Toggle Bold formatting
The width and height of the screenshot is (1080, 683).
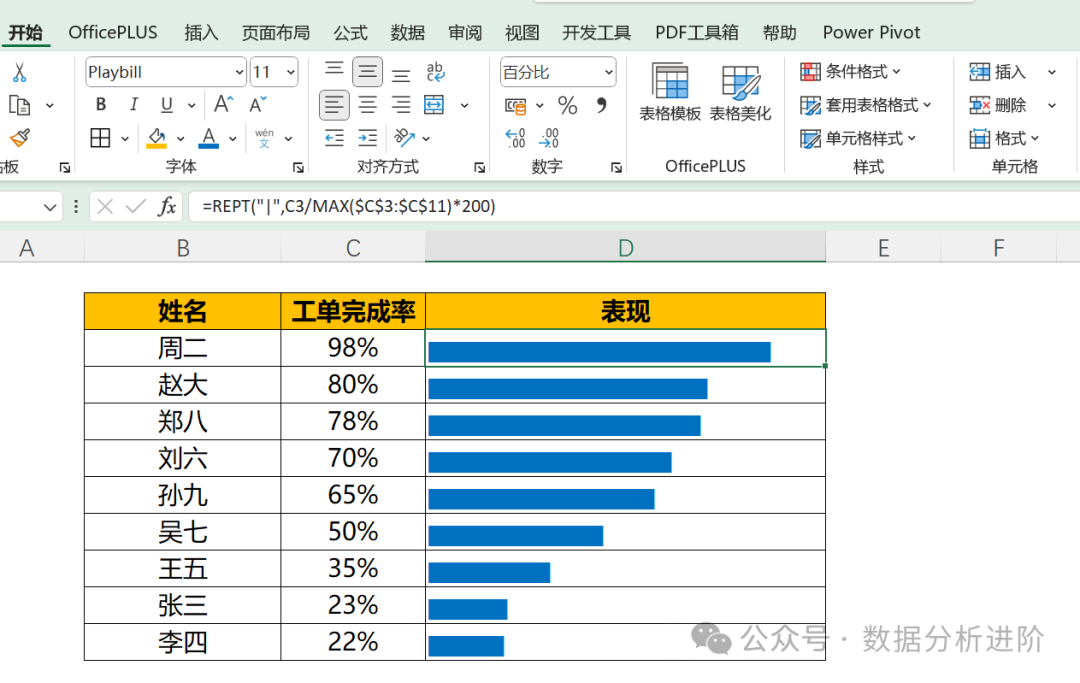(101, 105)
